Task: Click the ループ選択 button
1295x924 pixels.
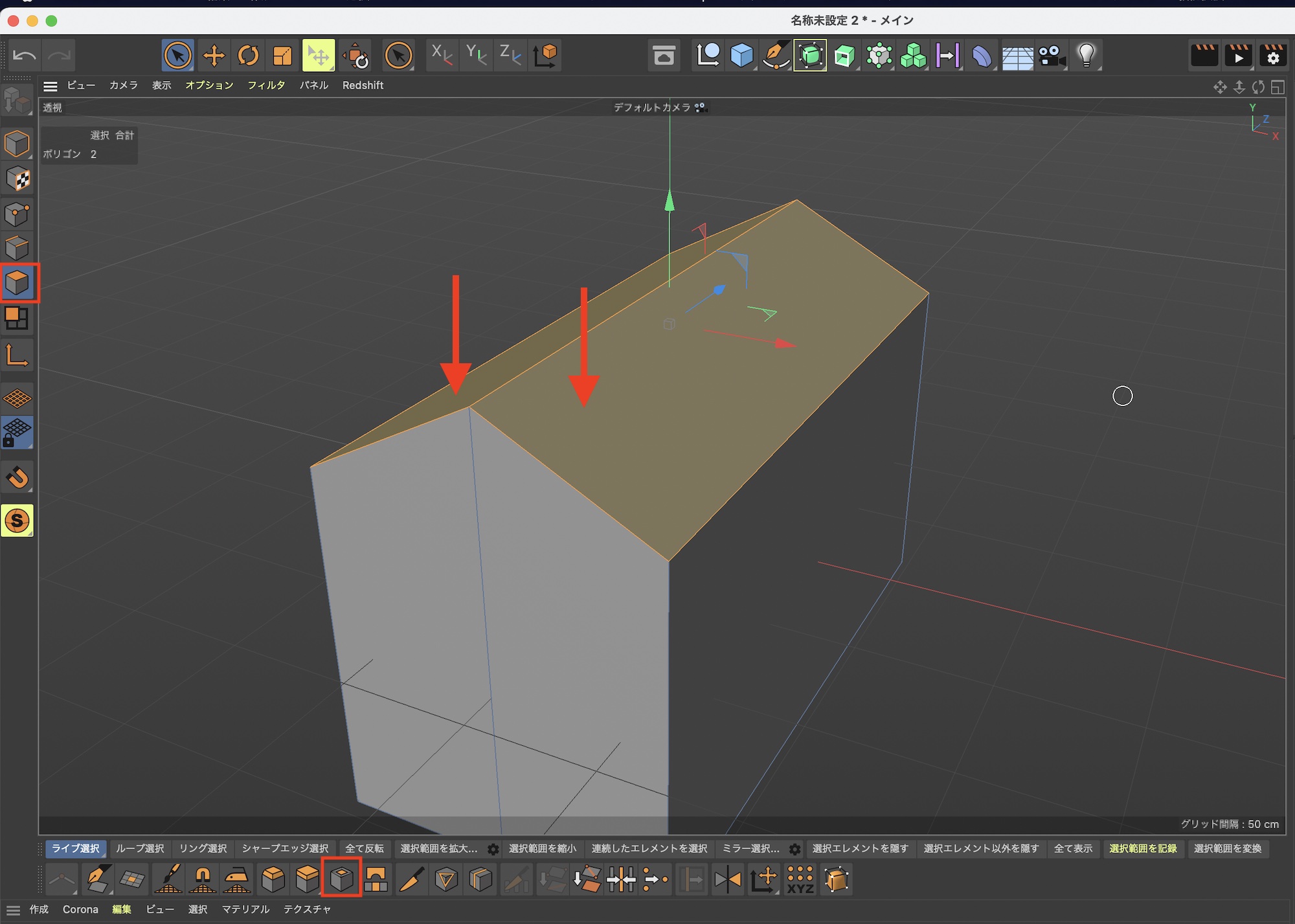Action: pyautogui.click(x=140, y=848)
